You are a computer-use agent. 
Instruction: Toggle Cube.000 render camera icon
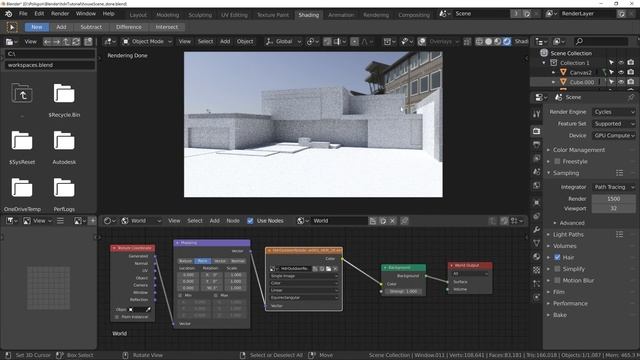pos(631,82)
